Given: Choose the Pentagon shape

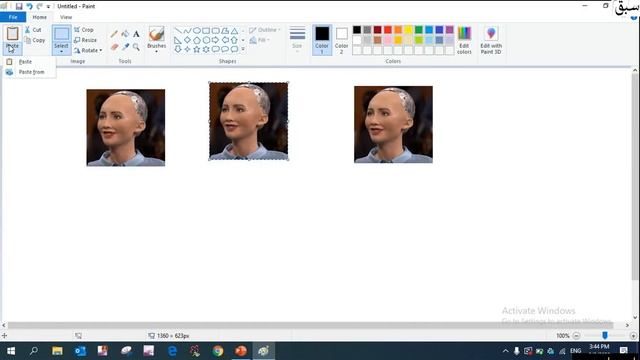Looking at the screenshot, I should click(x=197, y=40).
